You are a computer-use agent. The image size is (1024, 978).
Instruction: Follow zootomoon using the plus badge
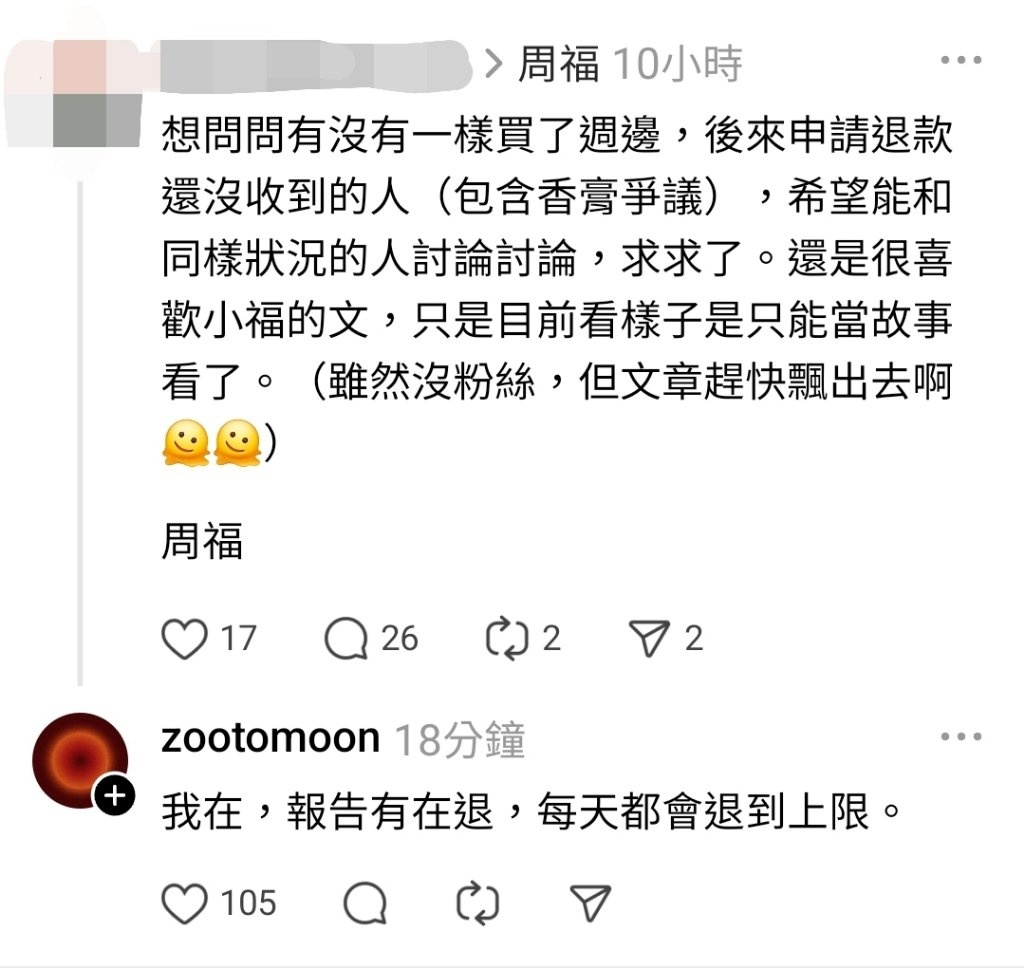coord(115,796)
